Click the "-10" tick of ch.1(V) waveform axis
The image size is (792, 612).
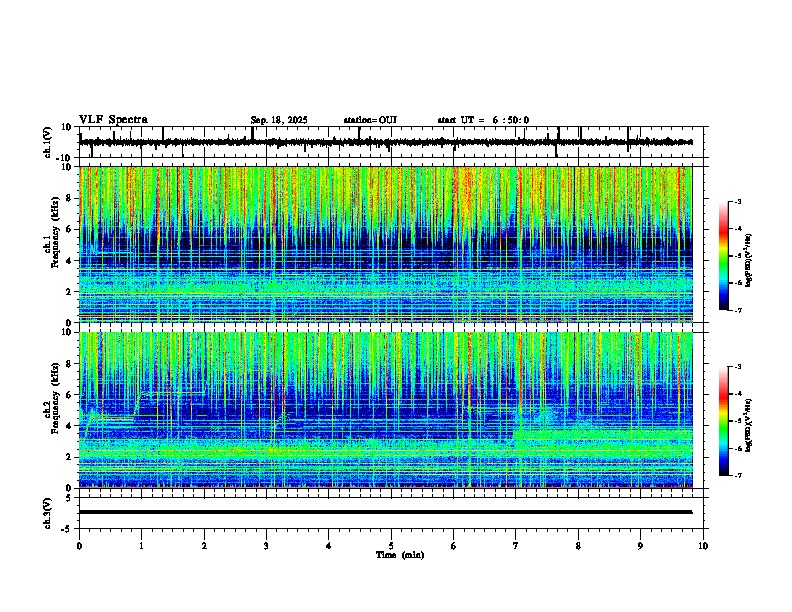pyautogui.click(x=65, y=158)
